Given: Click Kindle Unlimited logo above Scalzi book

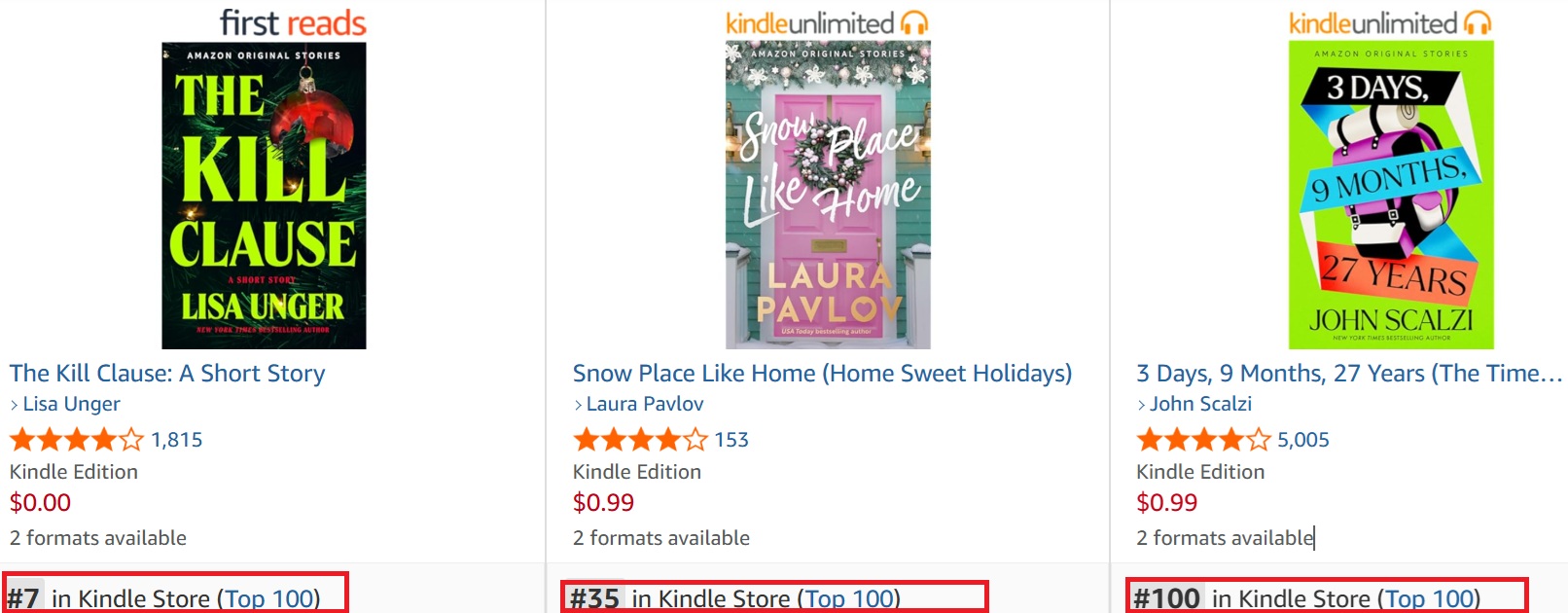Looking at the screenshot, I should pyautogui.click(x=1390, y=22).
